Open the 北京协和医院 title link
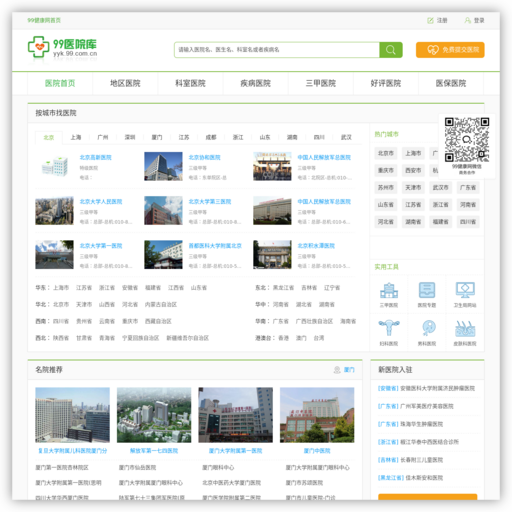The image size is (512, 512). click(205, 157)
